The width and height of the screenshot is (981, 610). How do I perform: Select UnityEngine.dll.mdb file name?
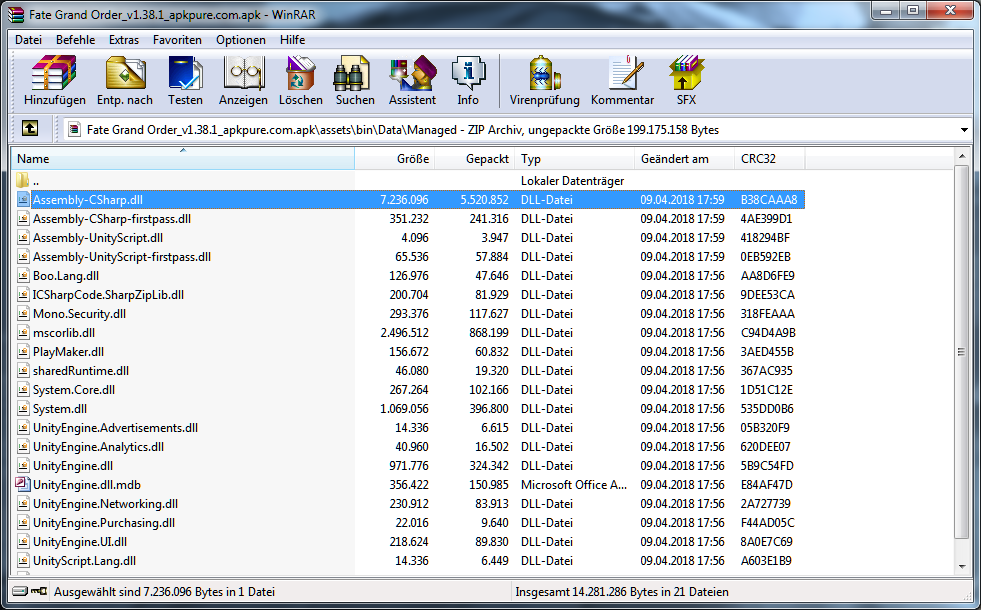tap(86, 485)
